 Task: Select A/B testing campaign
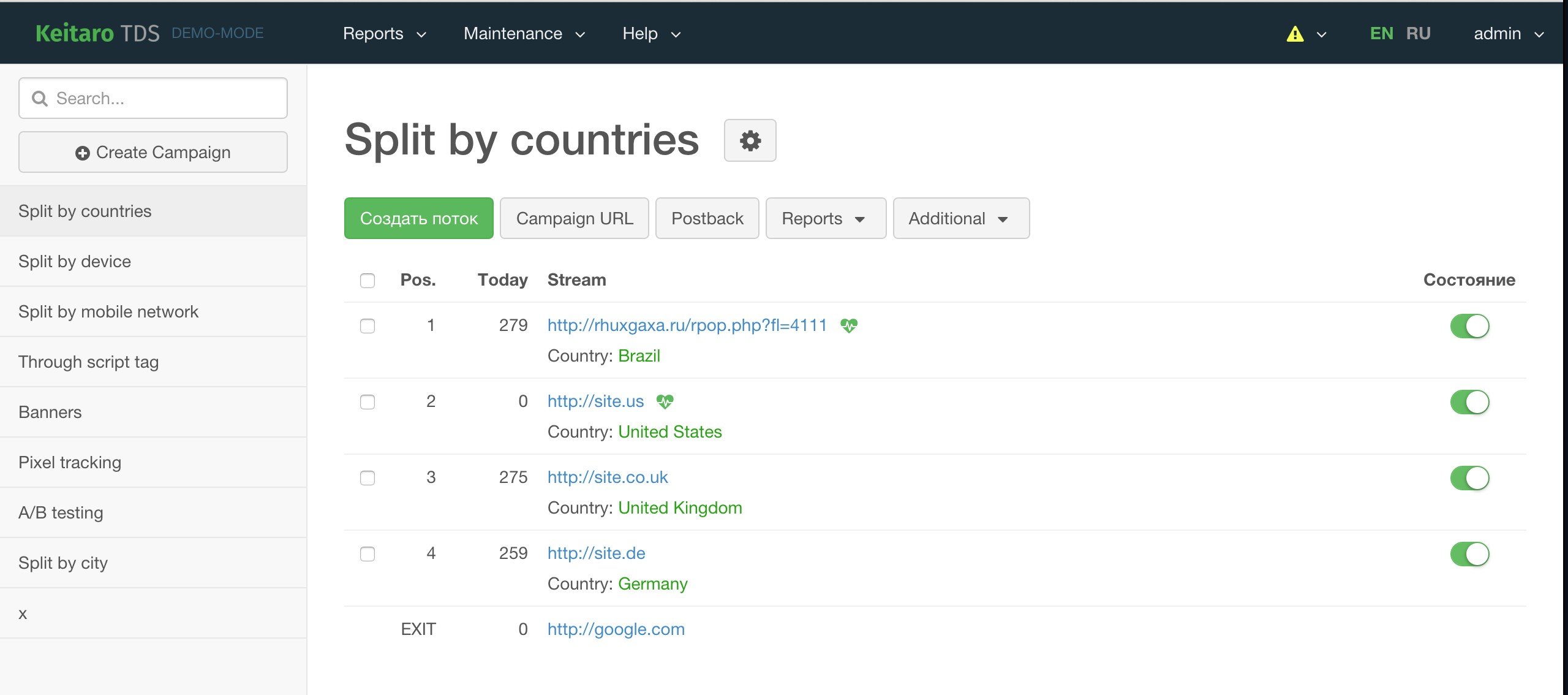tap(153, 512)
